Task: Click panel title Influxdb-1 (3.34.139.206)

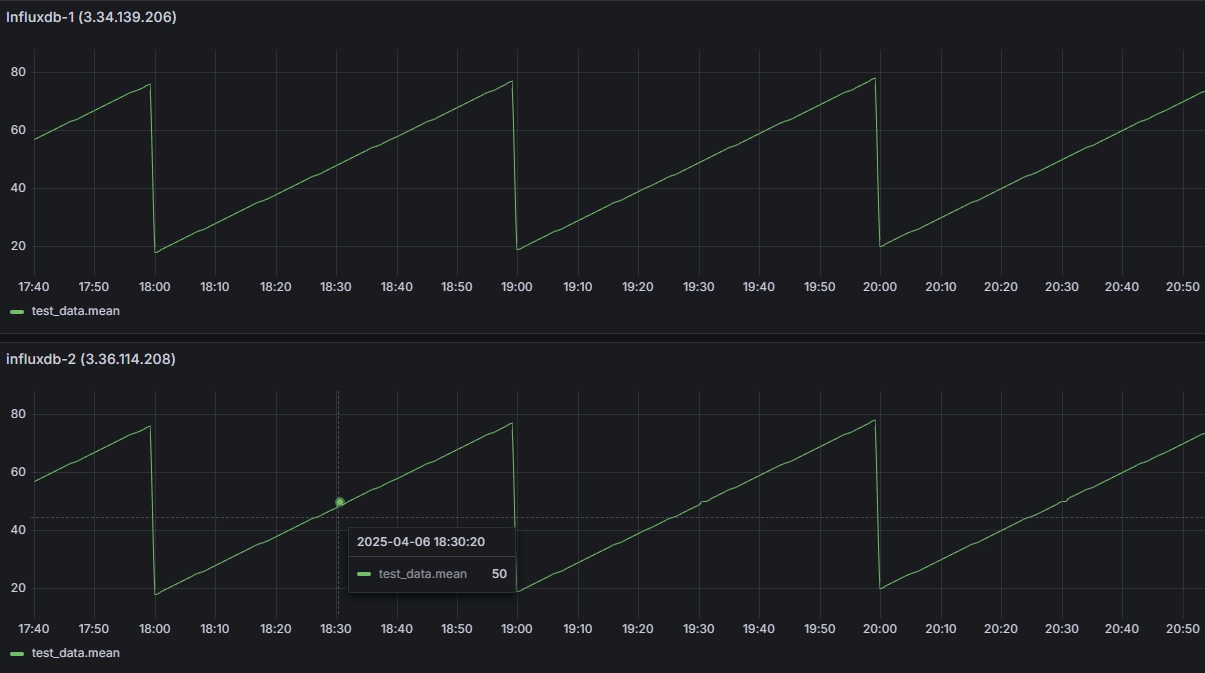Action: click(88, 16)
